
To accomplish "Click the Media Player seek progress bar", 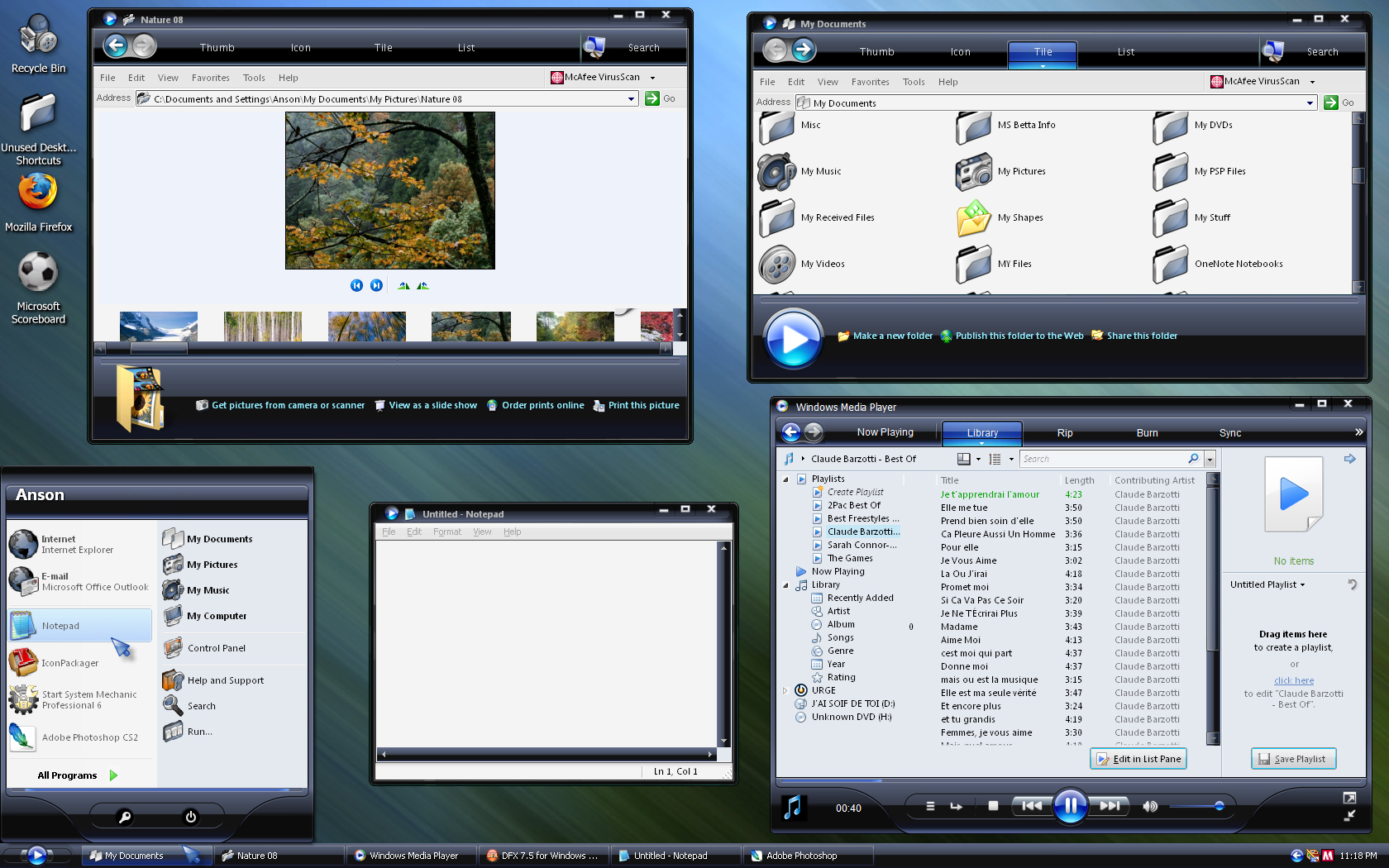I will [1071, 780].
